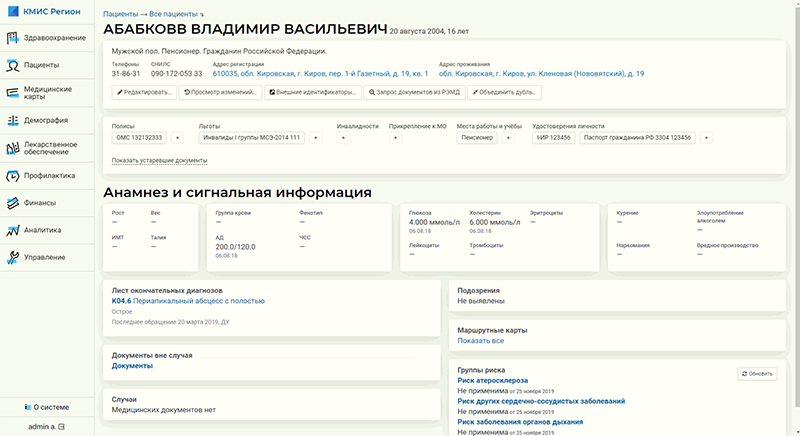Open the Профилактика sidebar icon
This screenshot has height=436, width=800.
click(x=13, y=176)
